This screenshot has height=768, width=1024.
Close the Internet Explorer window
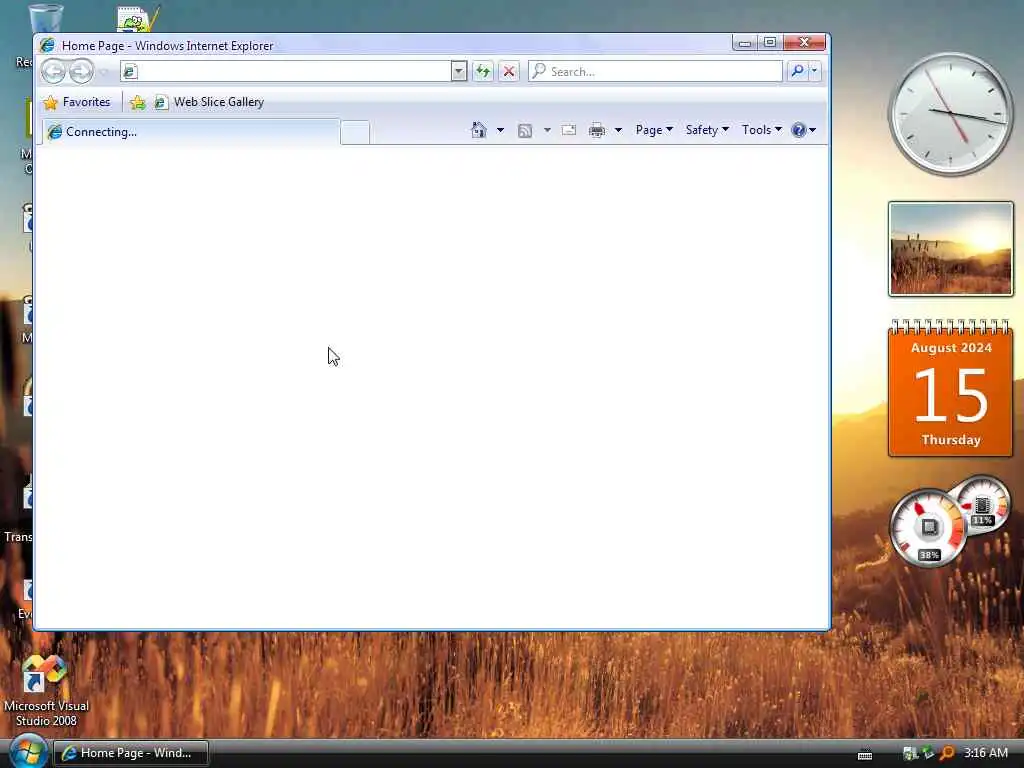click(x=805, y=42)
